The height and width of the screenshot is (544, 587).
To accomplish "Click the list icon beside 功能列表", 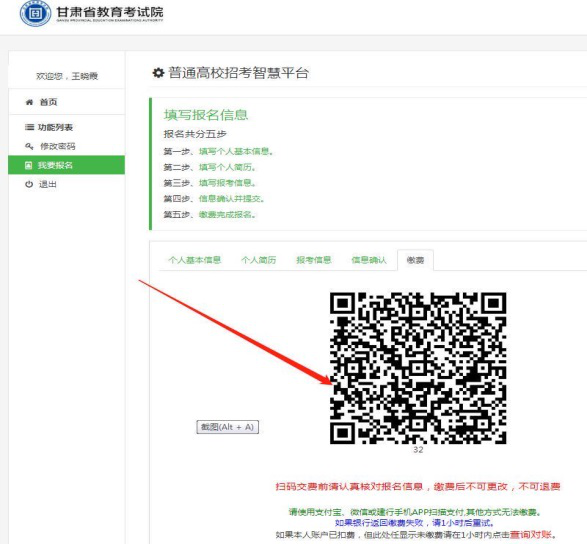I will (x=29, y=127).
